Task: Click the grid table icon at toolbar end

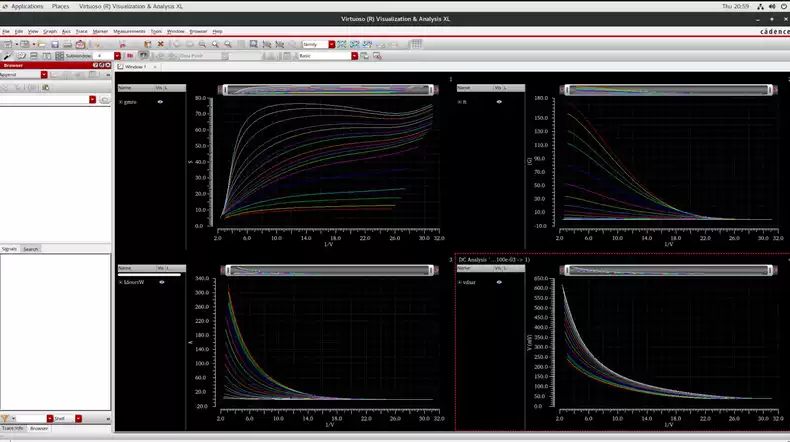Action: point(416,44)
